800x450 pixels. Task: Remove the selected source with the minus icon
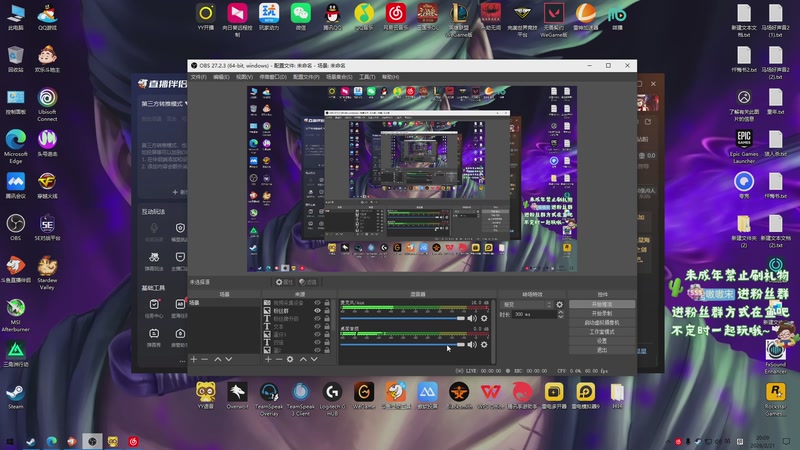279,359
